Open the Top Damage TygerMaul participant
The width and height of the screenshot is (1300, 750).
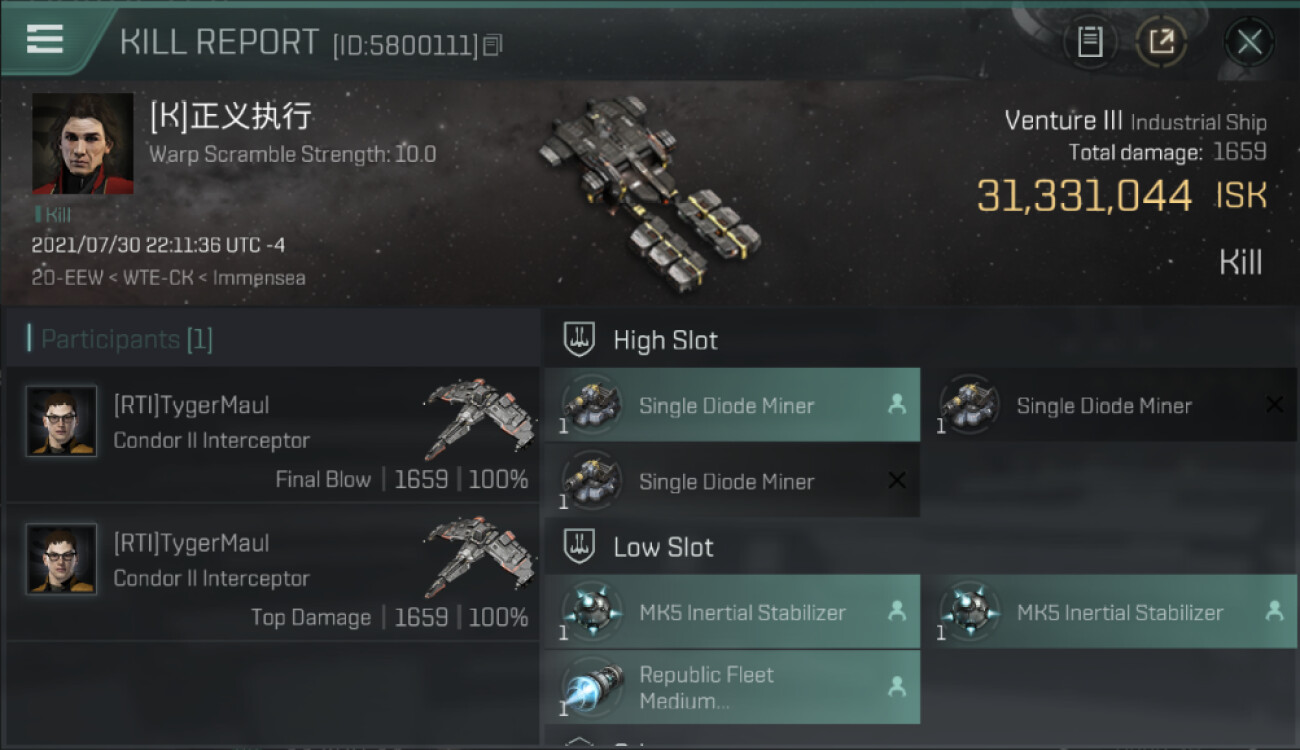click(273, 574)
